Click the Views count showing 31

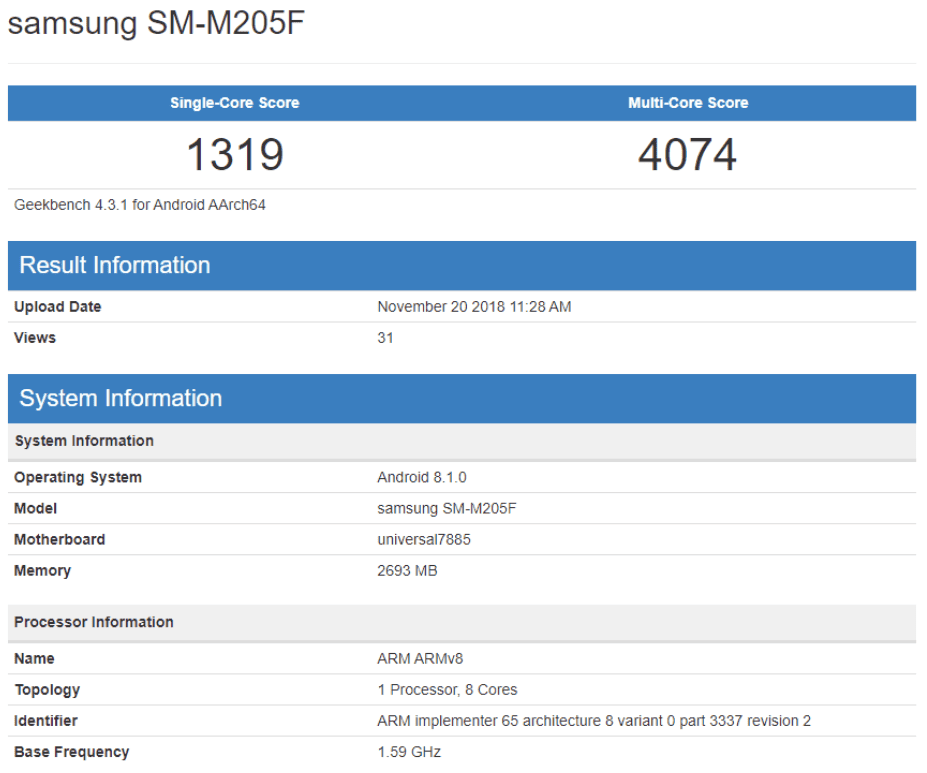[x=382, y=338]
